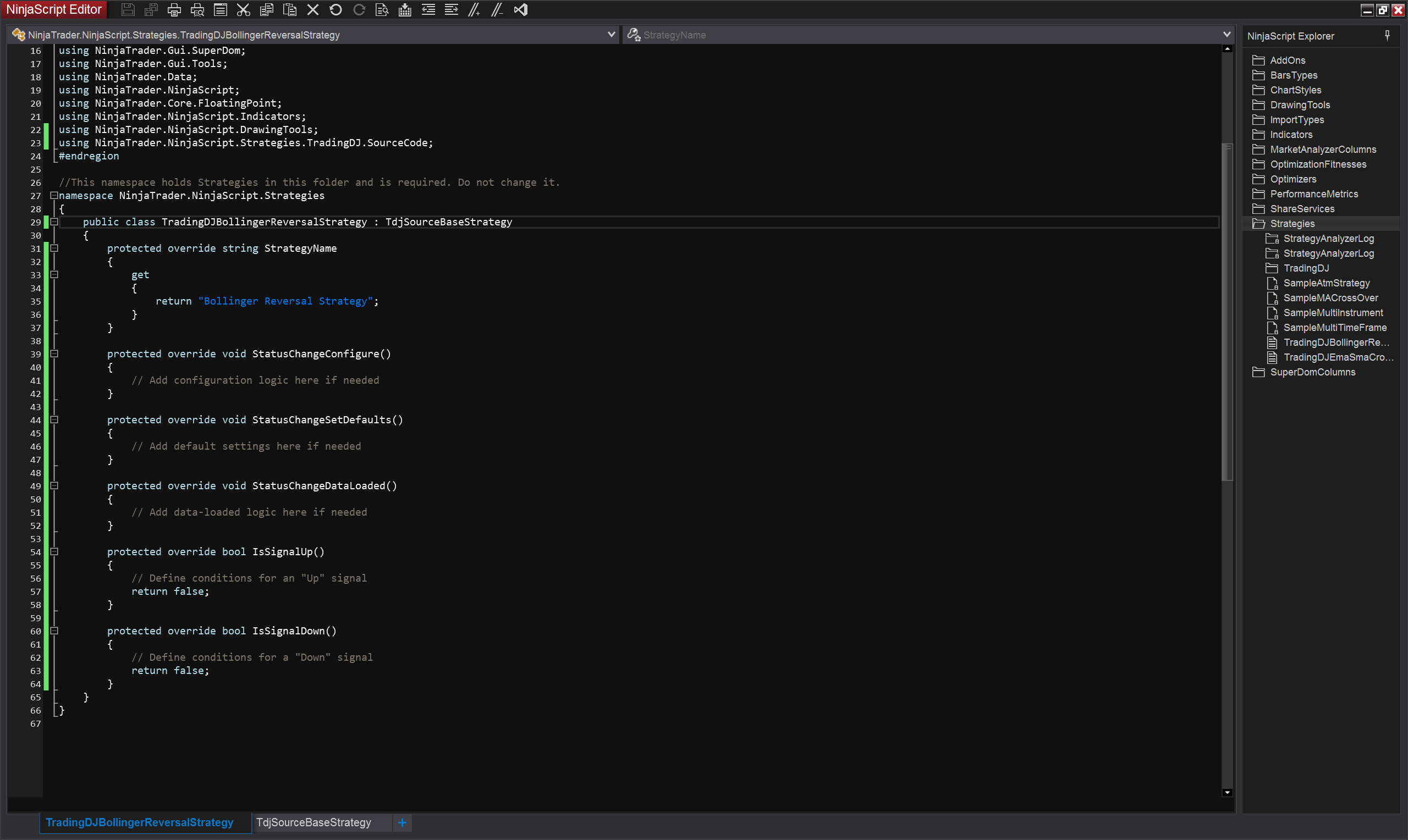Click the Copy icon

pyautogui.click(x=267, y=10)
